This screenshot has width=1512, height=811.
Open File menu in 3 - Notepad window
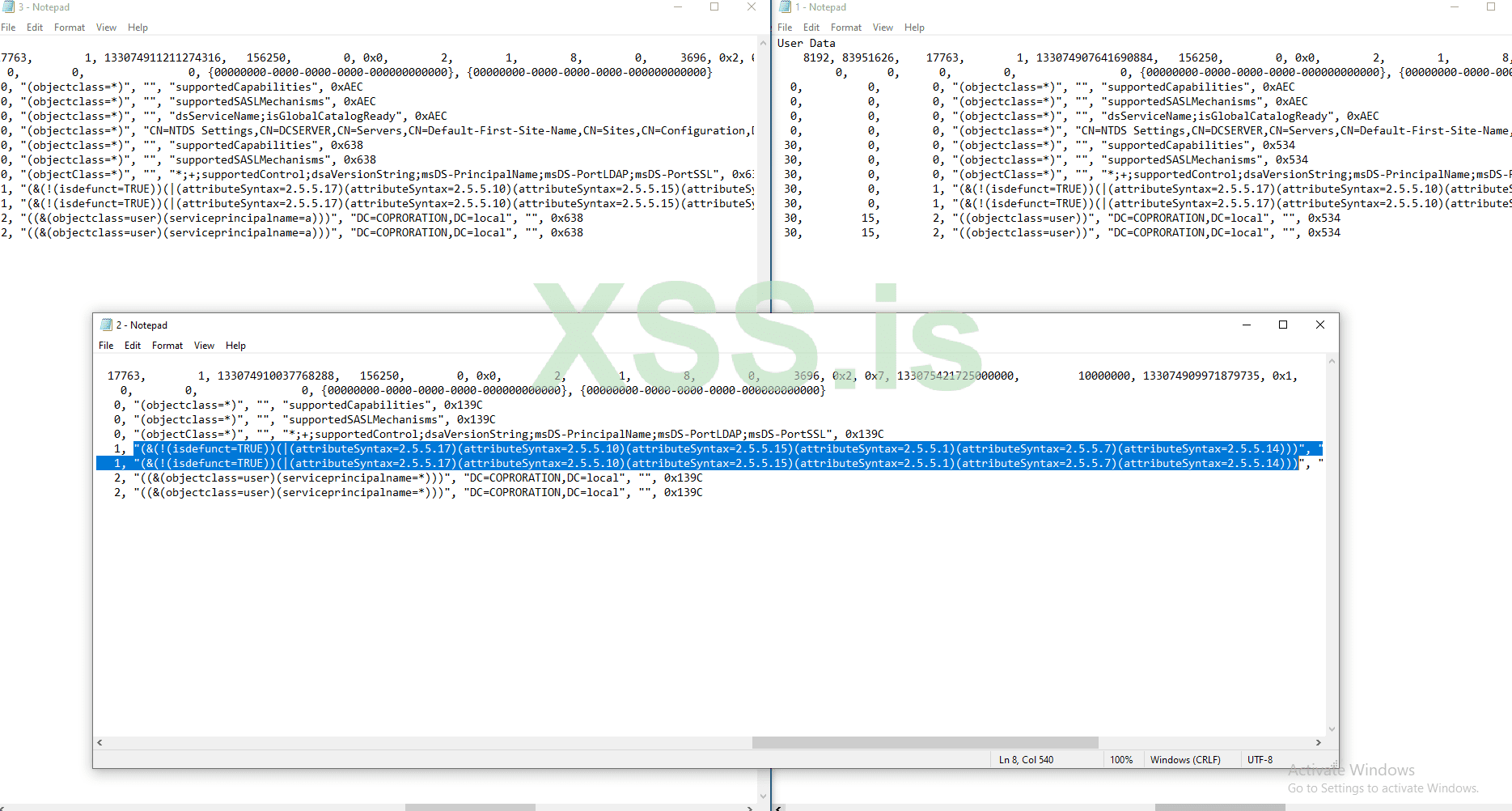pyautogui.click(x=8, y=28)
